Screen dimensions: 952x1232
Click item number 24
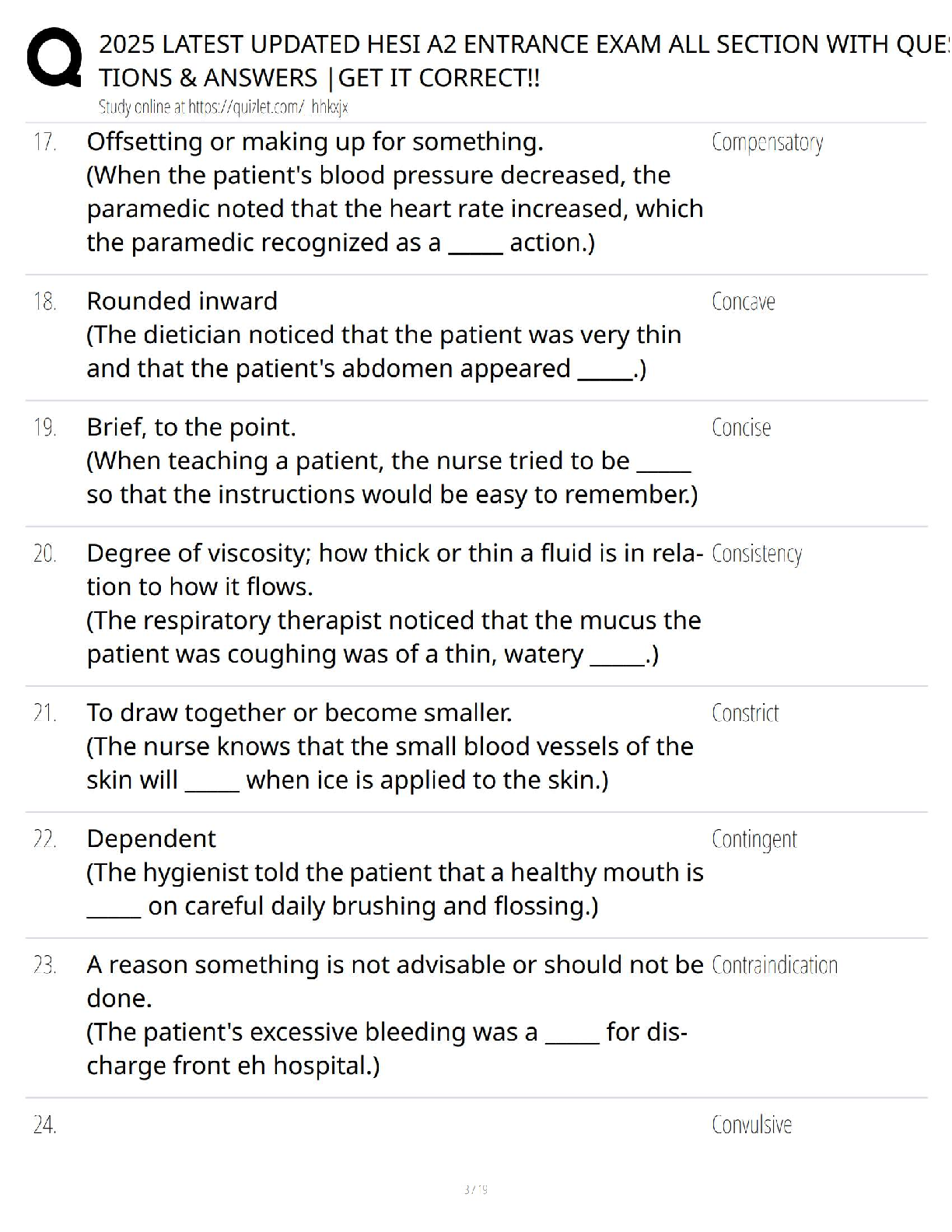[44, 1125]
